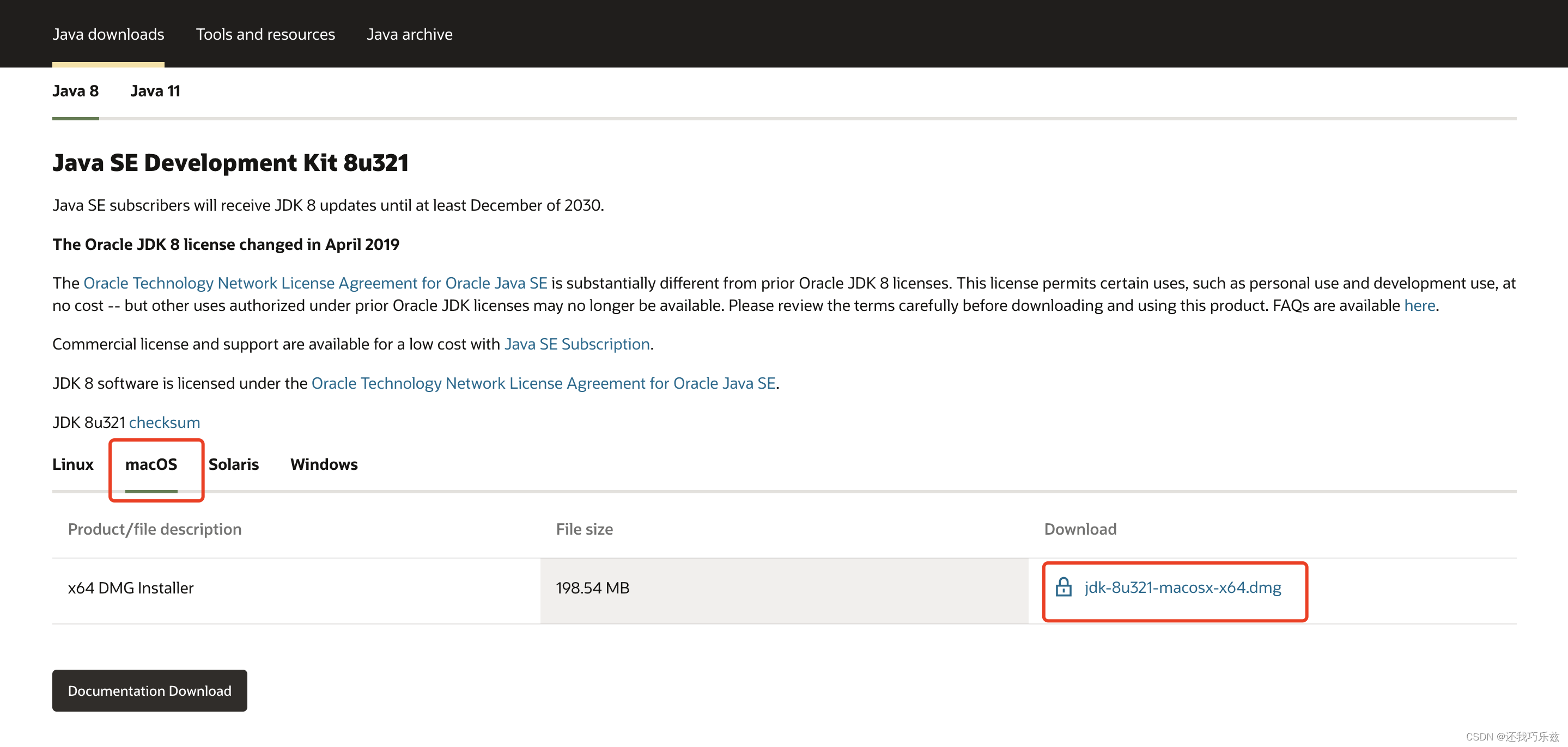This screenshot has height=747, width=1568.
Task: Open the Java downloads menu item
Action: (x=108, y=35)
